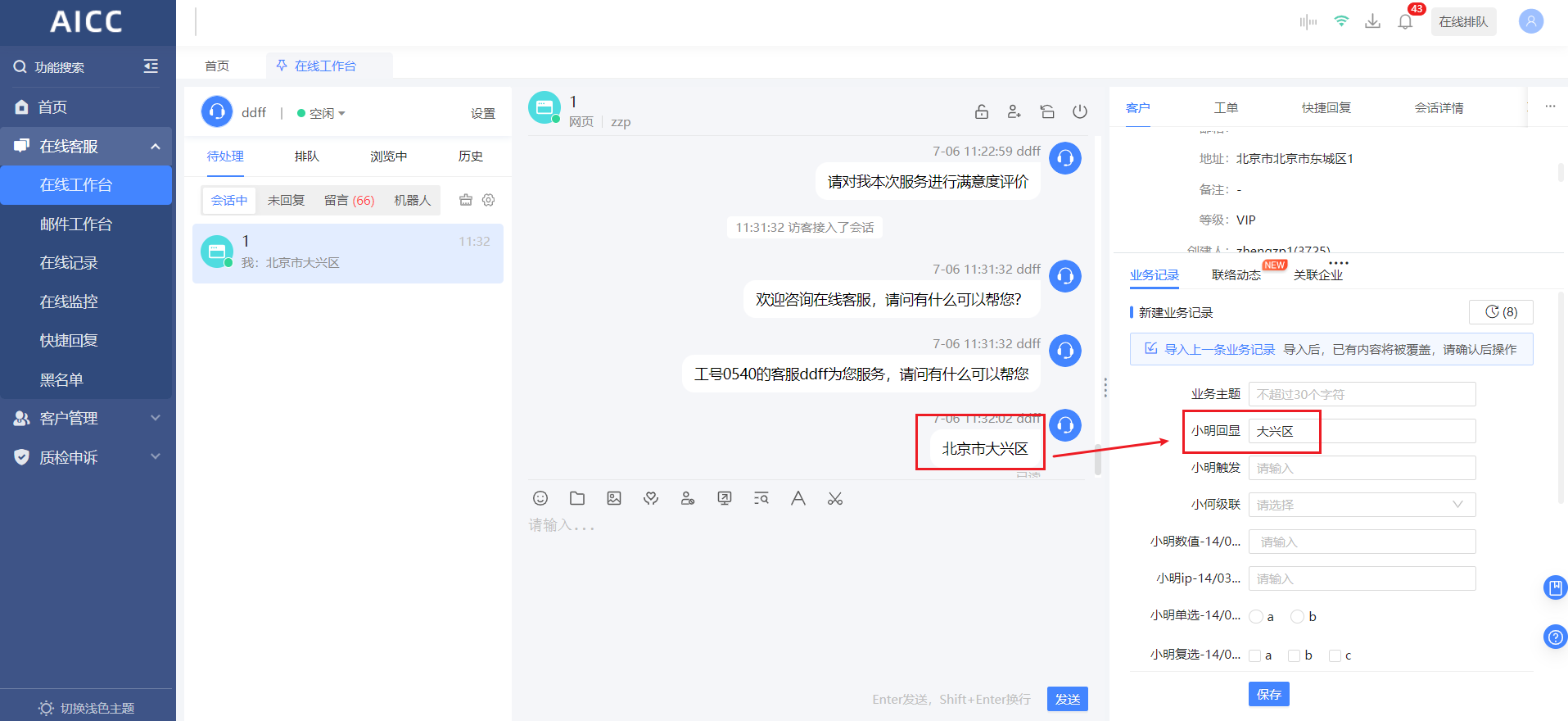Open the history records (8) button

point(1501,312)
